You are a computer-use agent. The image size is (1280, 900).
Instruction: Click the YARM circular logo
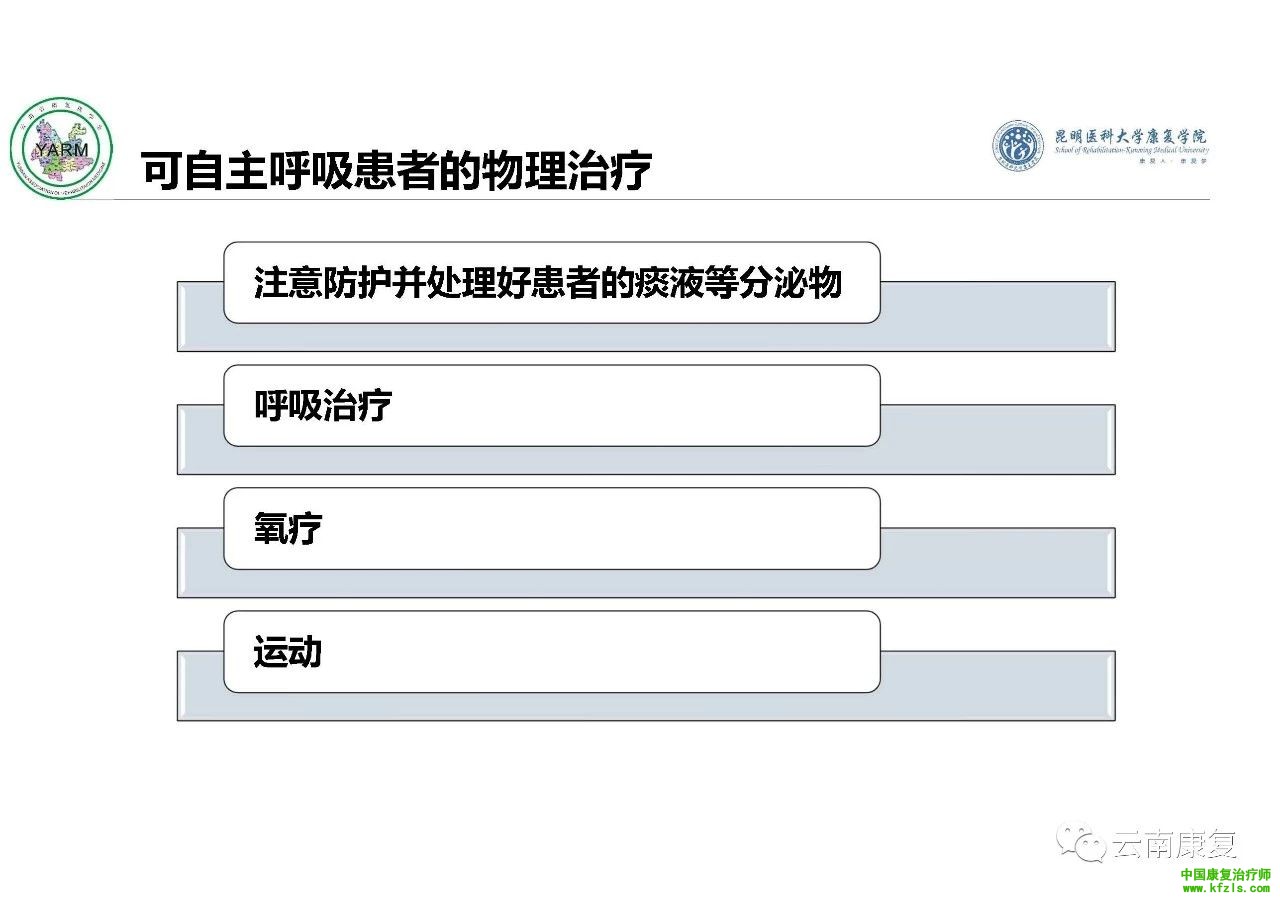tap(61, 148)
